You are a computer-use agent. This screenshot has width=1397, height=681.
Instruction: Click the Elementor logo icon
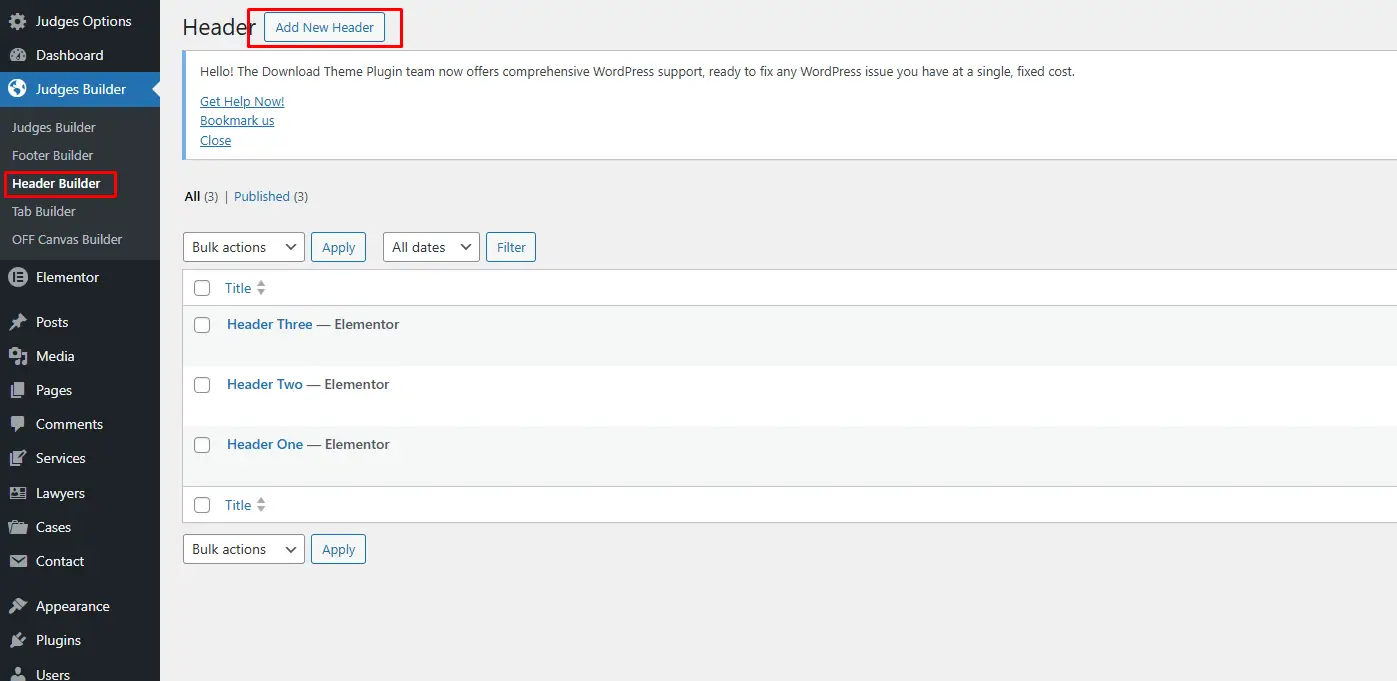pos(17,277)
